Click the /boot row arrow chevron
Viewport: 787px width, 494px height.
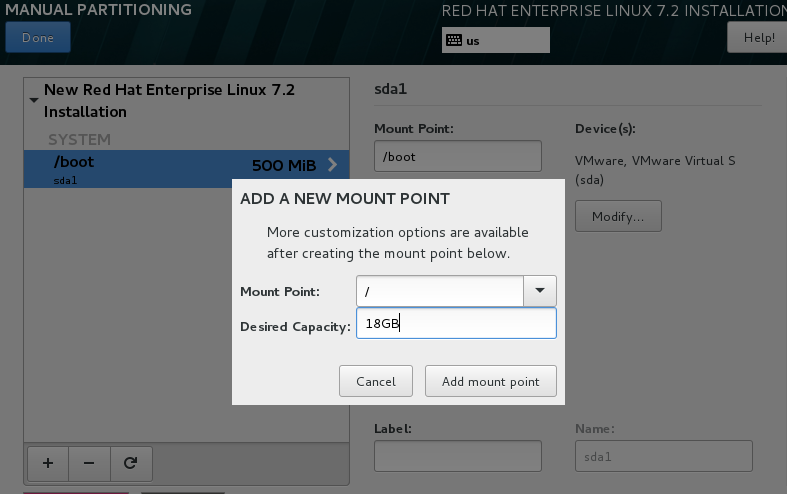(332, 165)
